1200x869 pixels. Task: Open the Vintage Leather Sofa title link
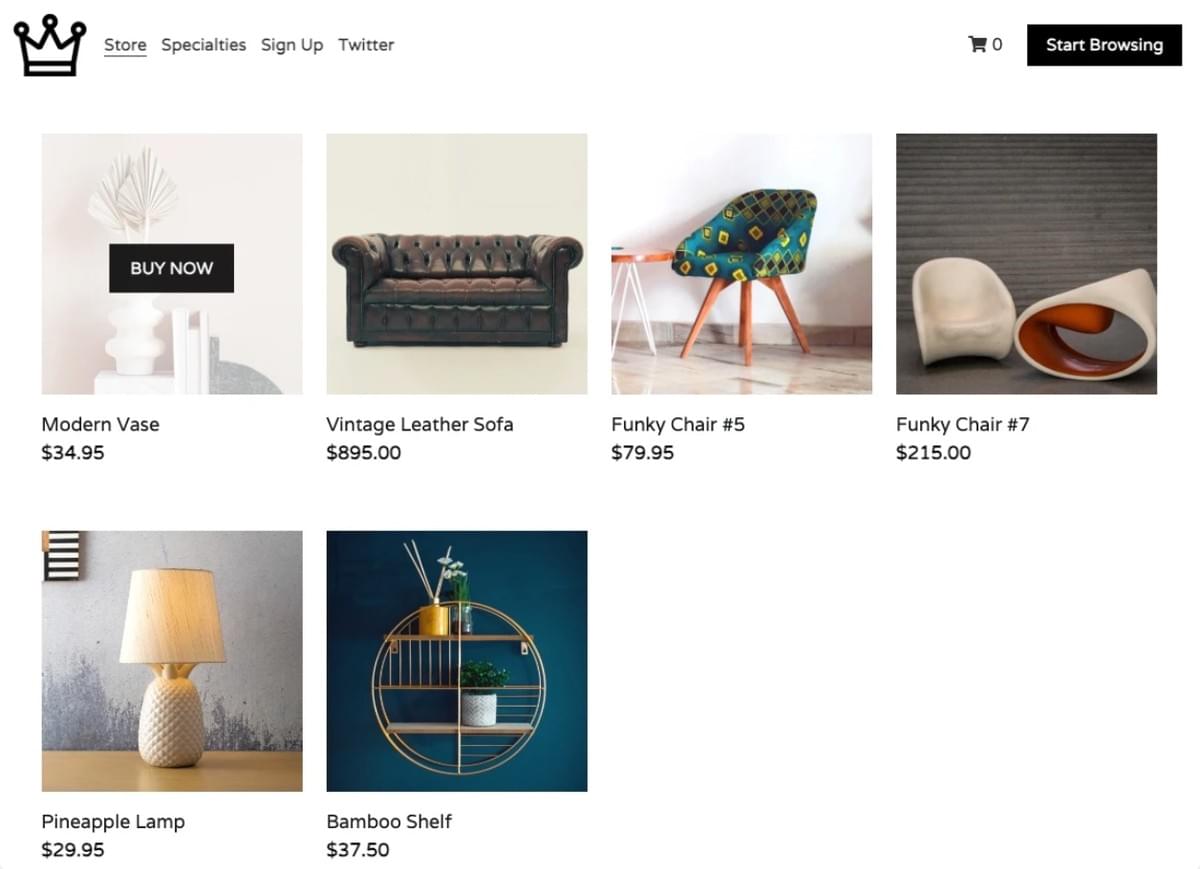(420, 424)
